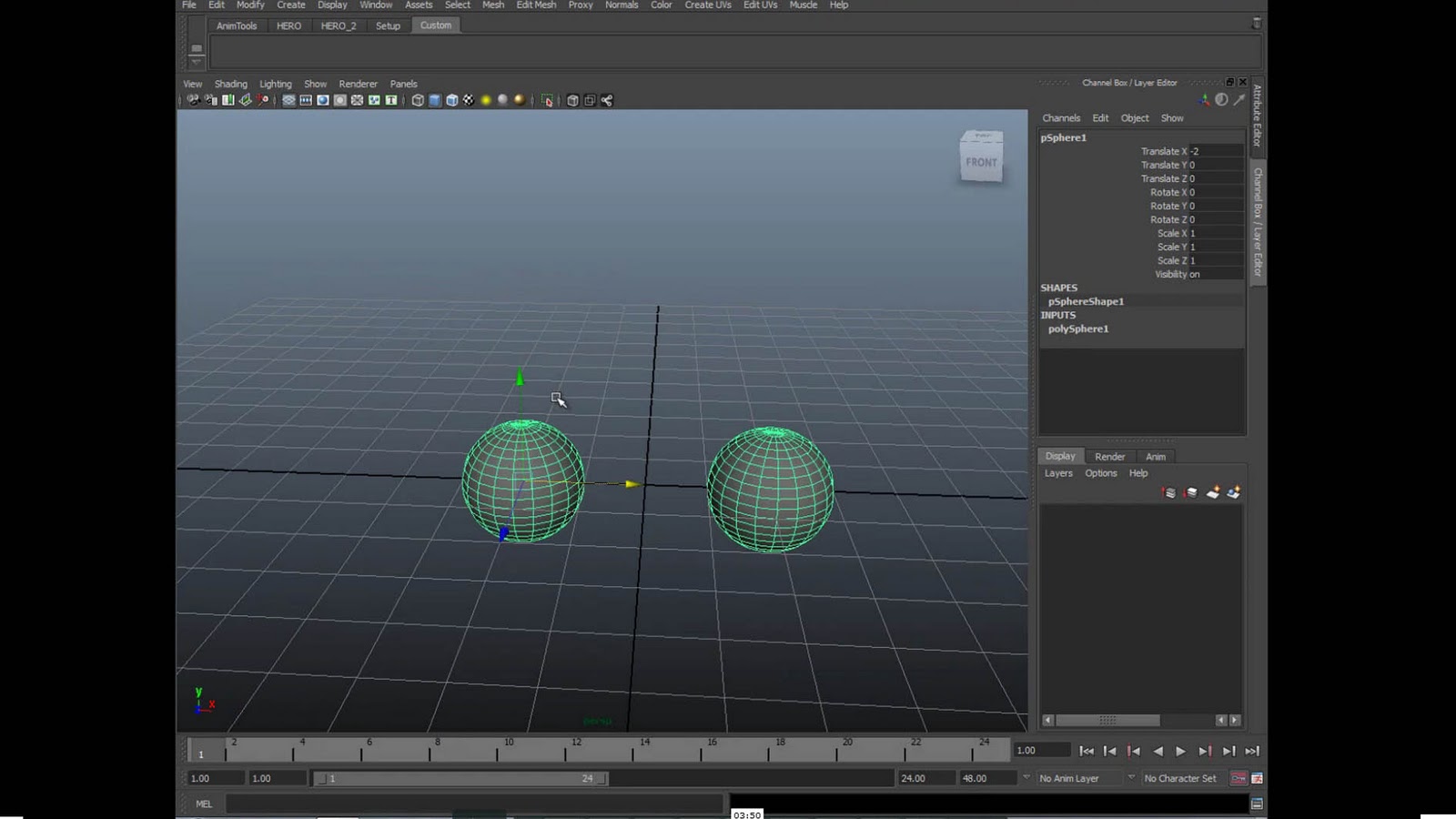Click the Select Camera icon in panel toolbar
Viewport: 1456px width, 819px height.
[x=193, y=100]
